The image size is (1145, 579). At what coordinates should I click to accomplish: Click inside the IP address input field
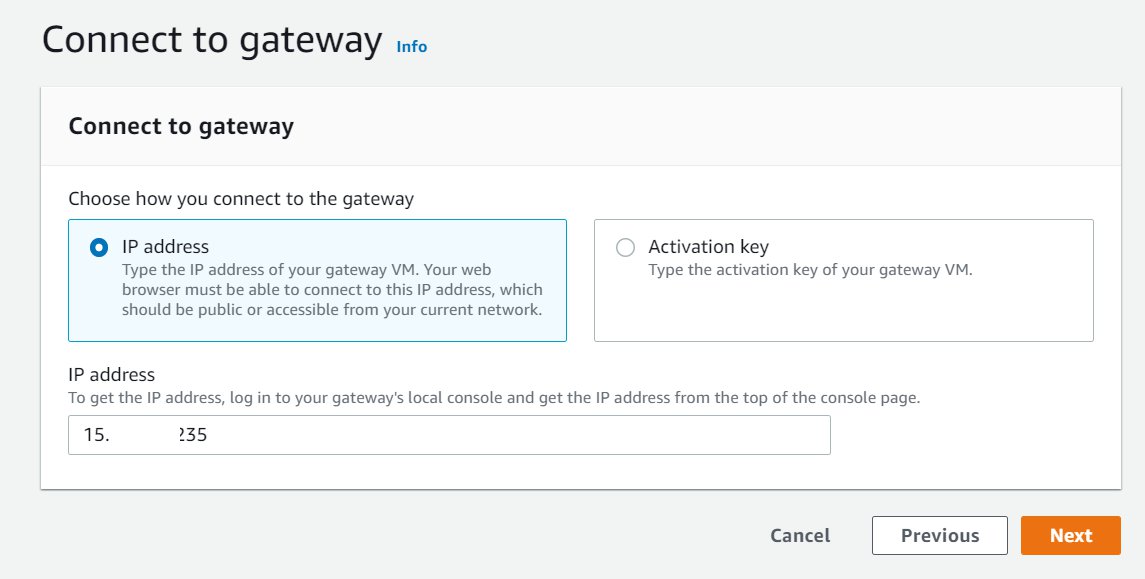(x=449, y=435)
